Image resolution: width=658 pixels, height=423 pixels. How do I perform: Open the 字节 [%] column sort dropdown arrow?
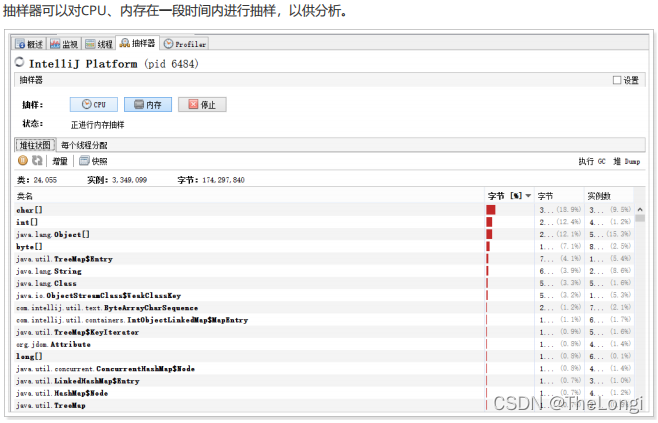click(x=528, y=196)
